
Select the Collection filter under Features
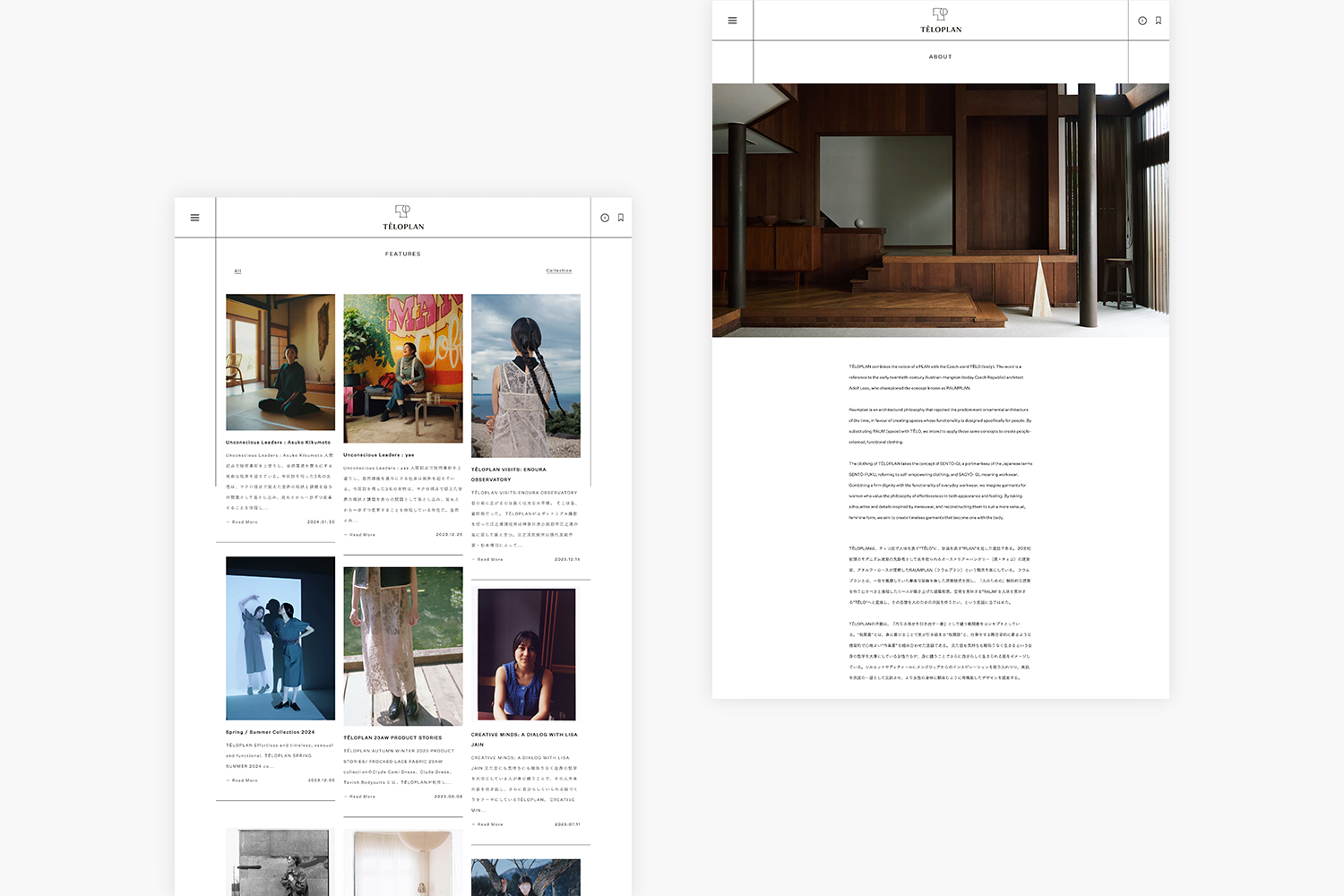pyautogui.click(x=558, y=271)
